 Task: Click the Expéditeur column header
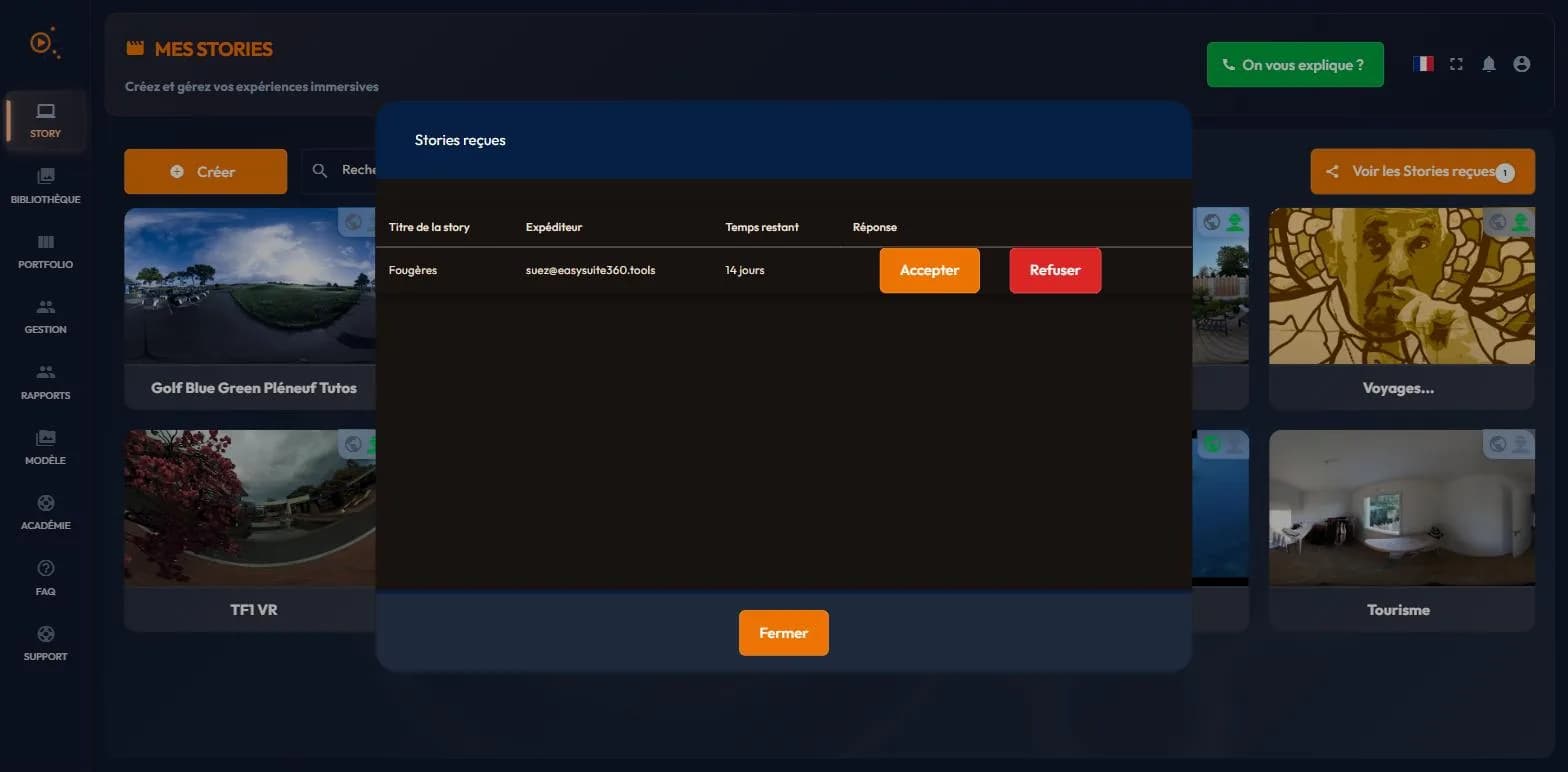(554, 227)
